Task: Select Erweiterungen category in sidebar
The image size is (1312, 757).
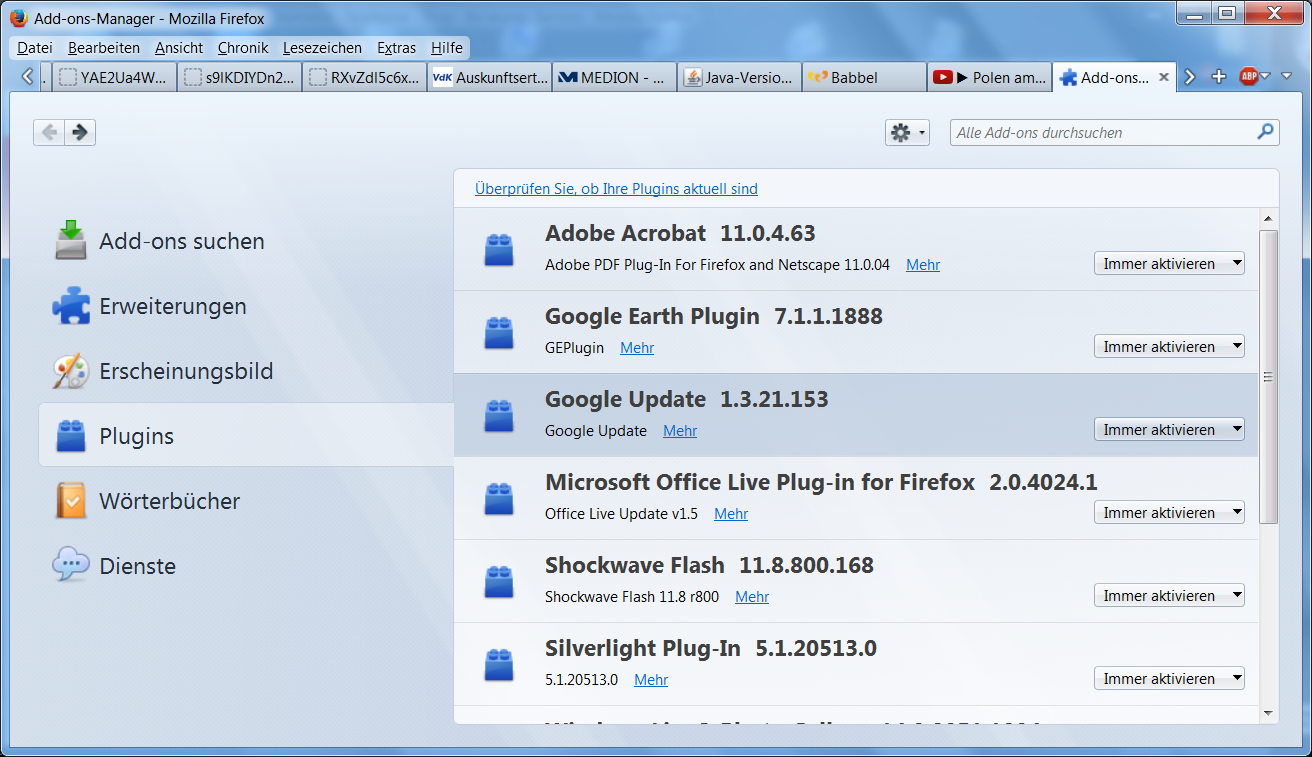Action: coord(246,306)
